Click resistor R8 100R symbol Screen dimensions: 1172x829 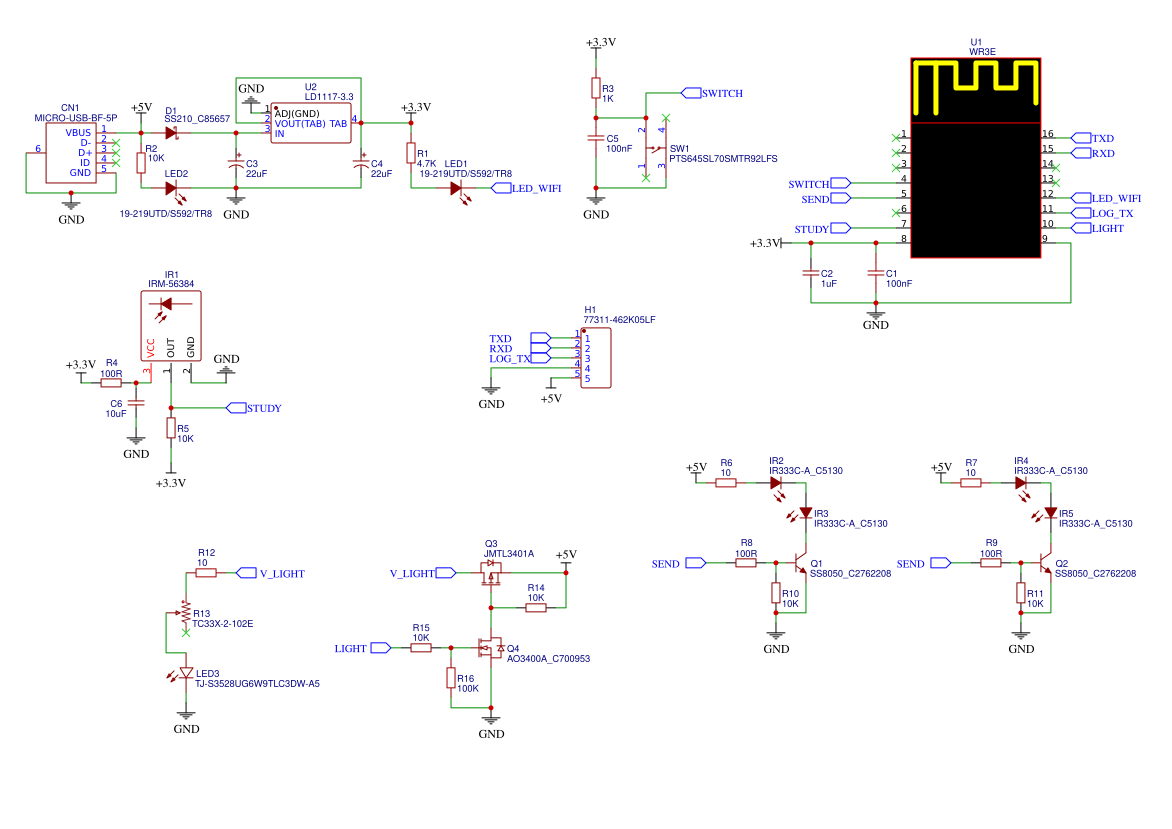point(746,563)
